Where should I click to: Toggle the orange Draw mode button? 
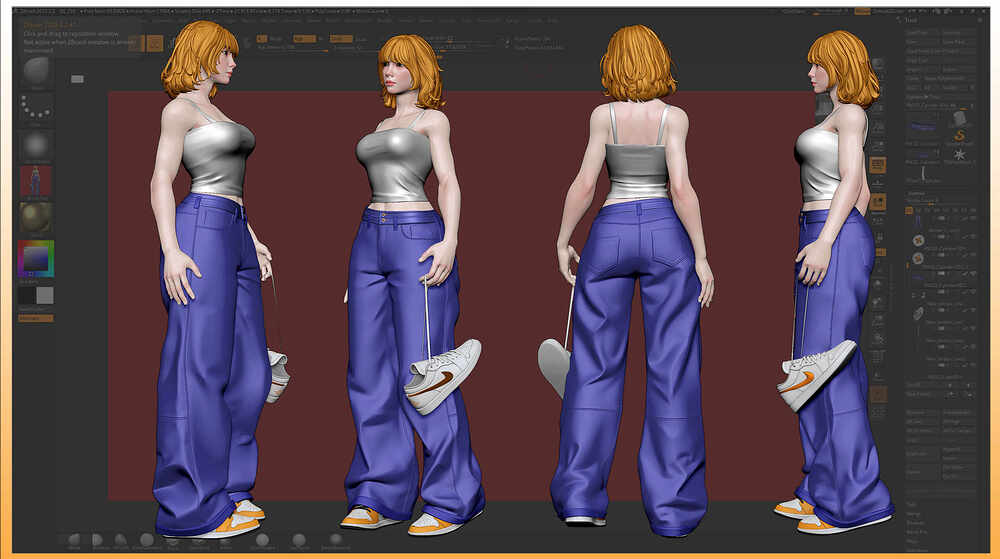pos(155,43)
